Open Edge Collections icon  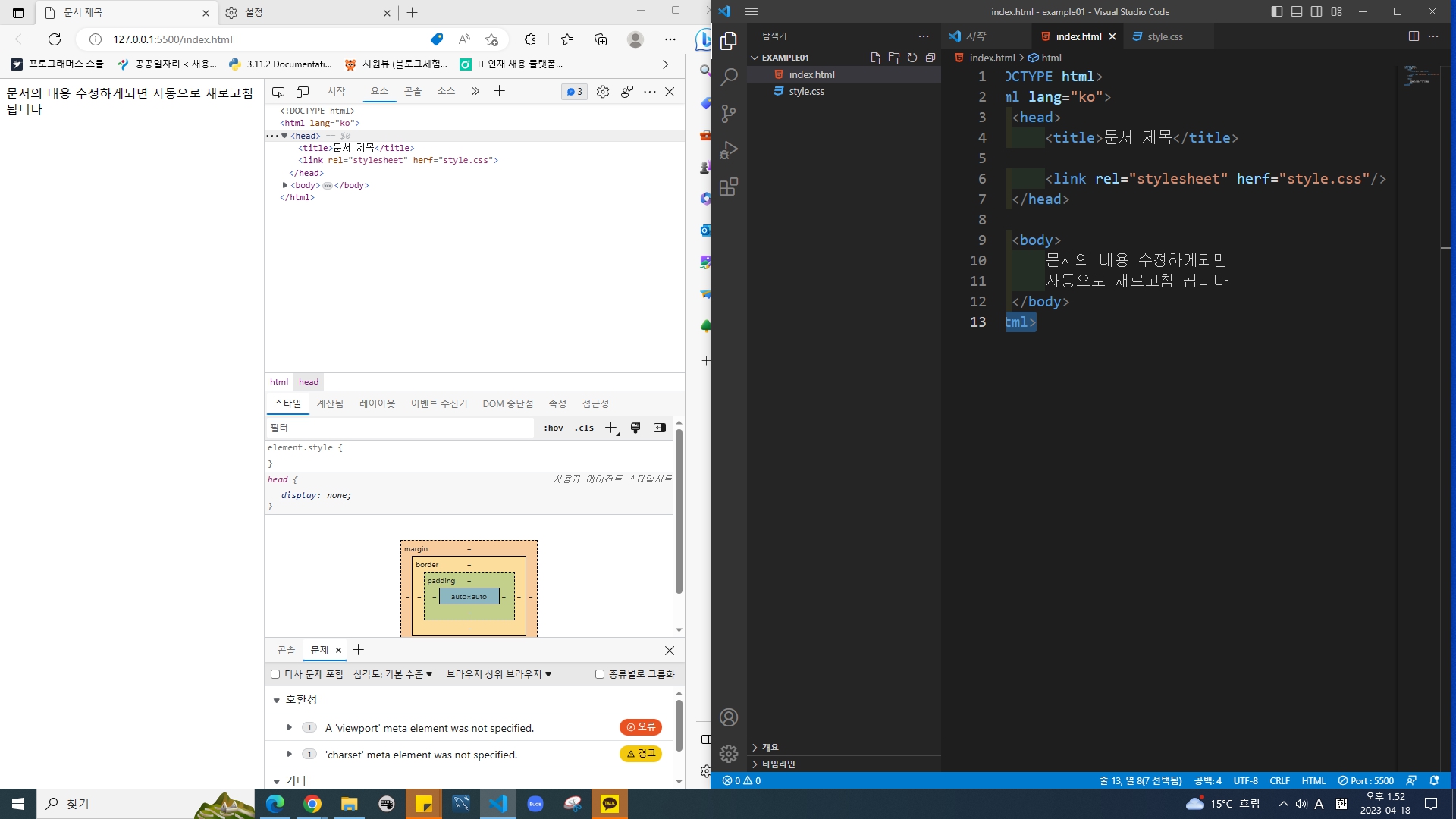[x=601, y=39]
